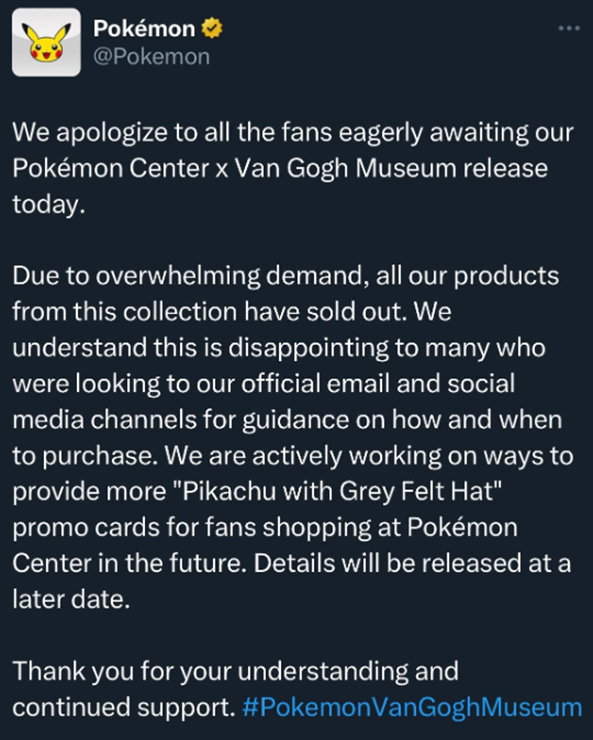Visit the @Pokemon handle

[x=151, y=57]
